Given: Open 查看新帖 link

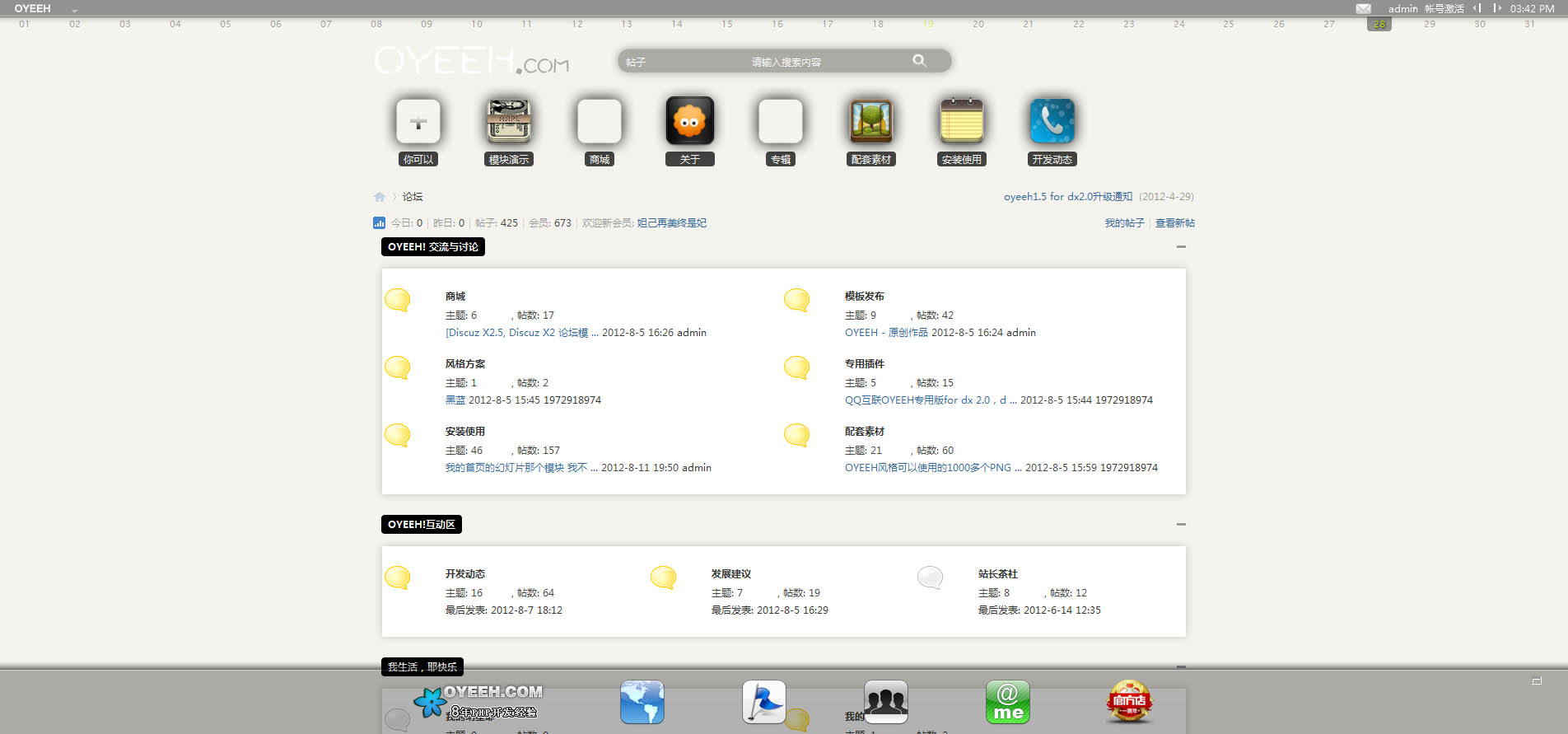Looking at the screenshot, I should [x=1174, y=223].
